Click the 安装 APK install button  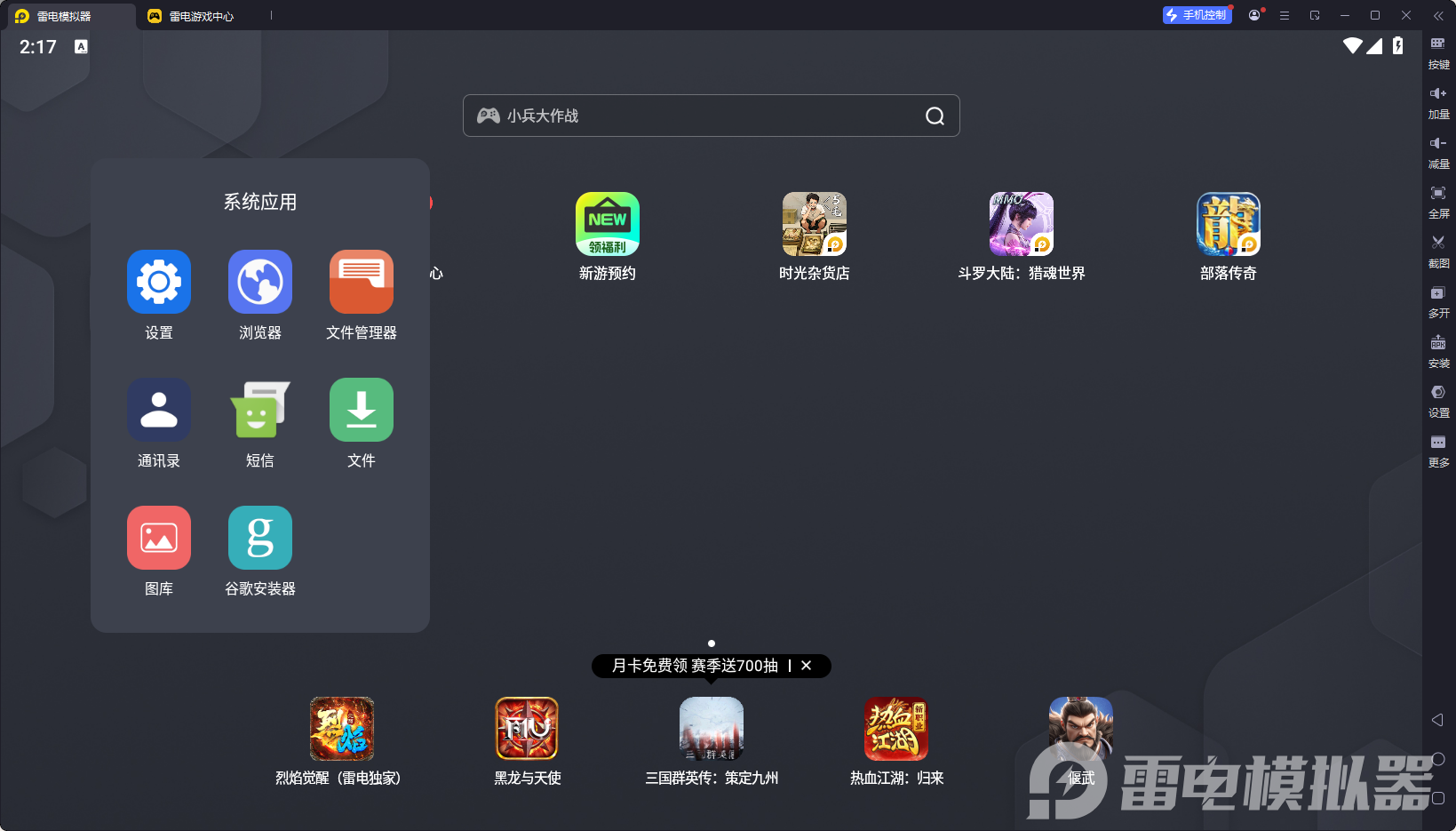pos(1438,352)
